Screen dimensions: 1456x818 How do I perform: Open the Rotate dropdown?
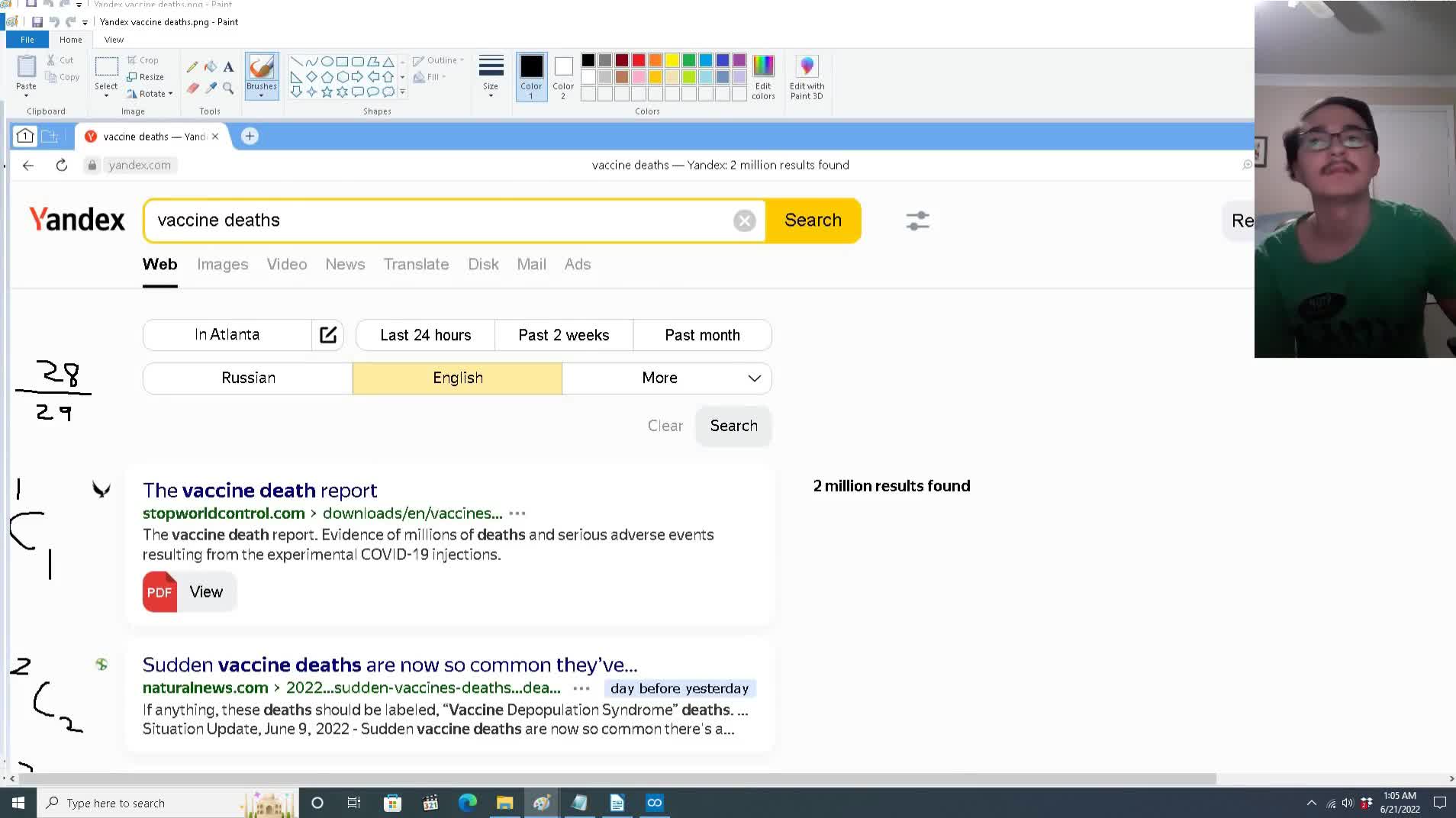150,94
